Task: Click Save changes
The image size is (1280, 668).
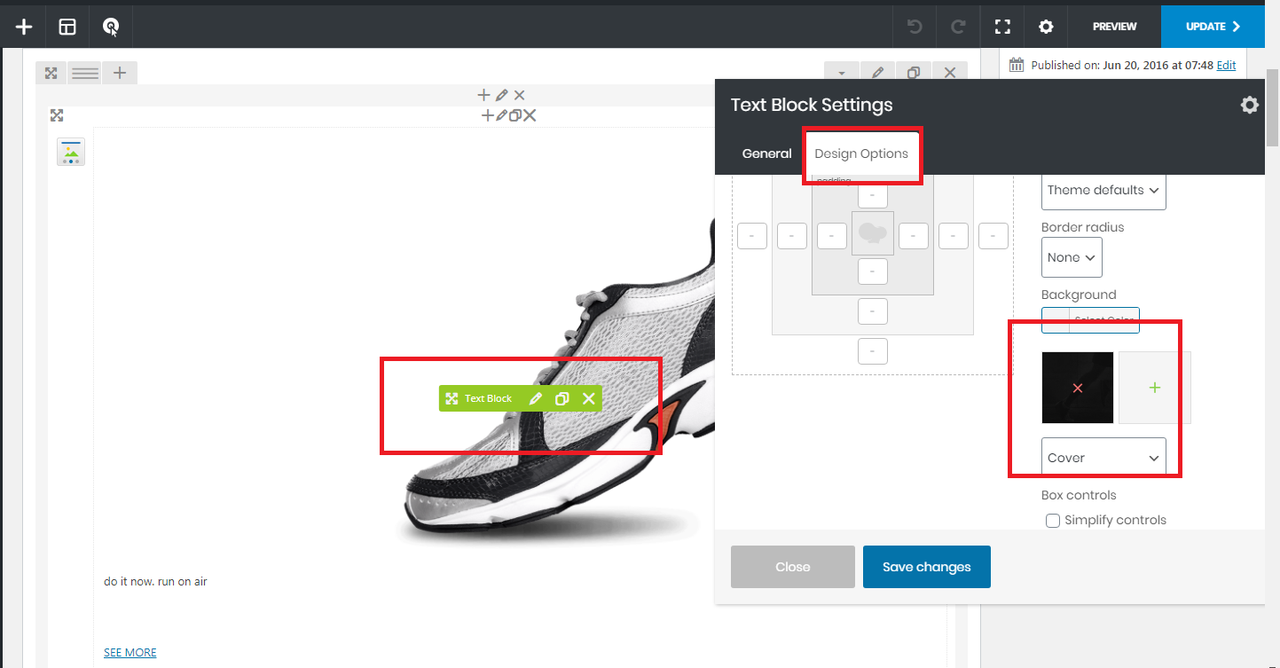Action: (927, 567)
